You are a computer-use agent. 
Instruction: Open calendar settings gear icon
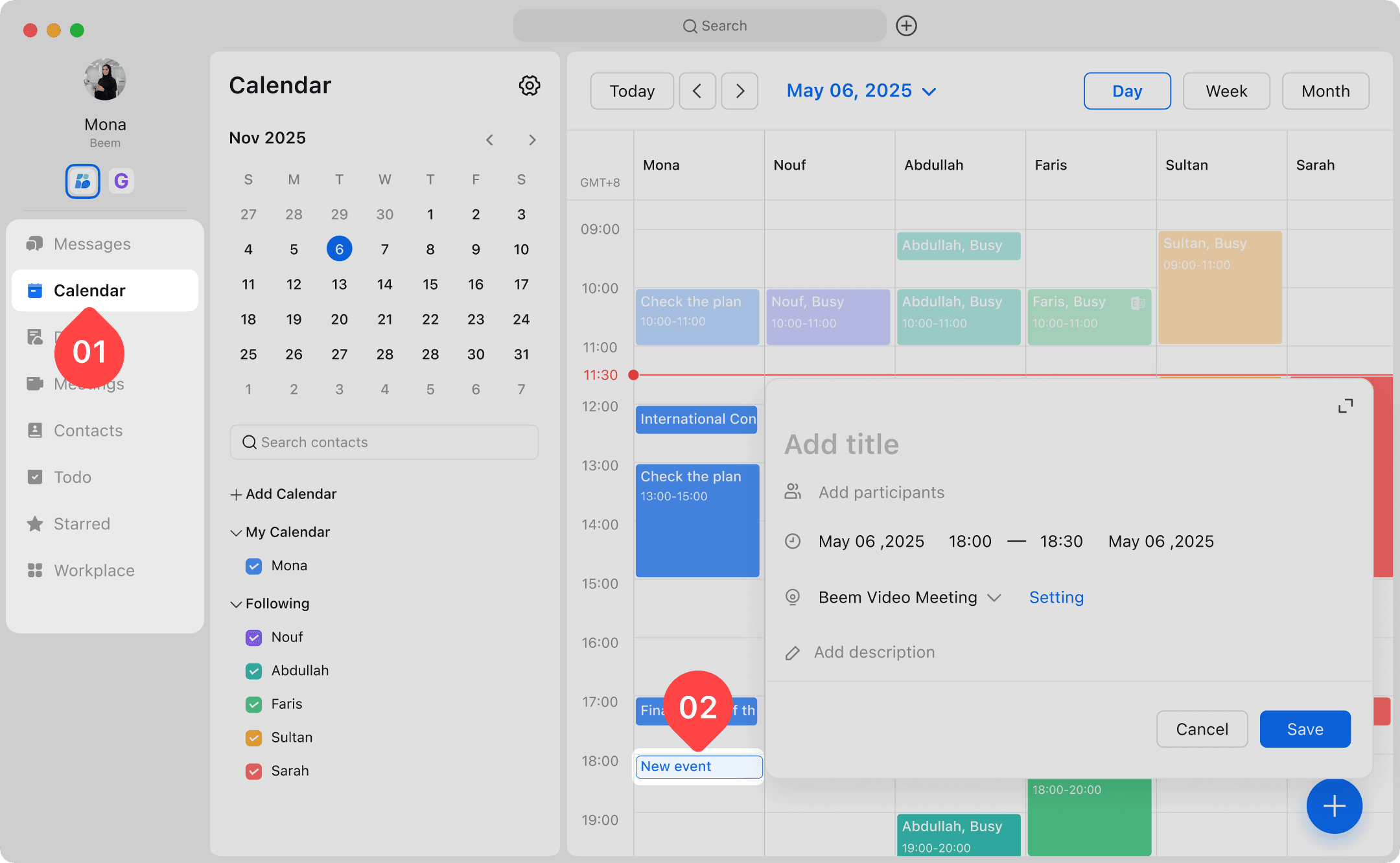(529, 86)
